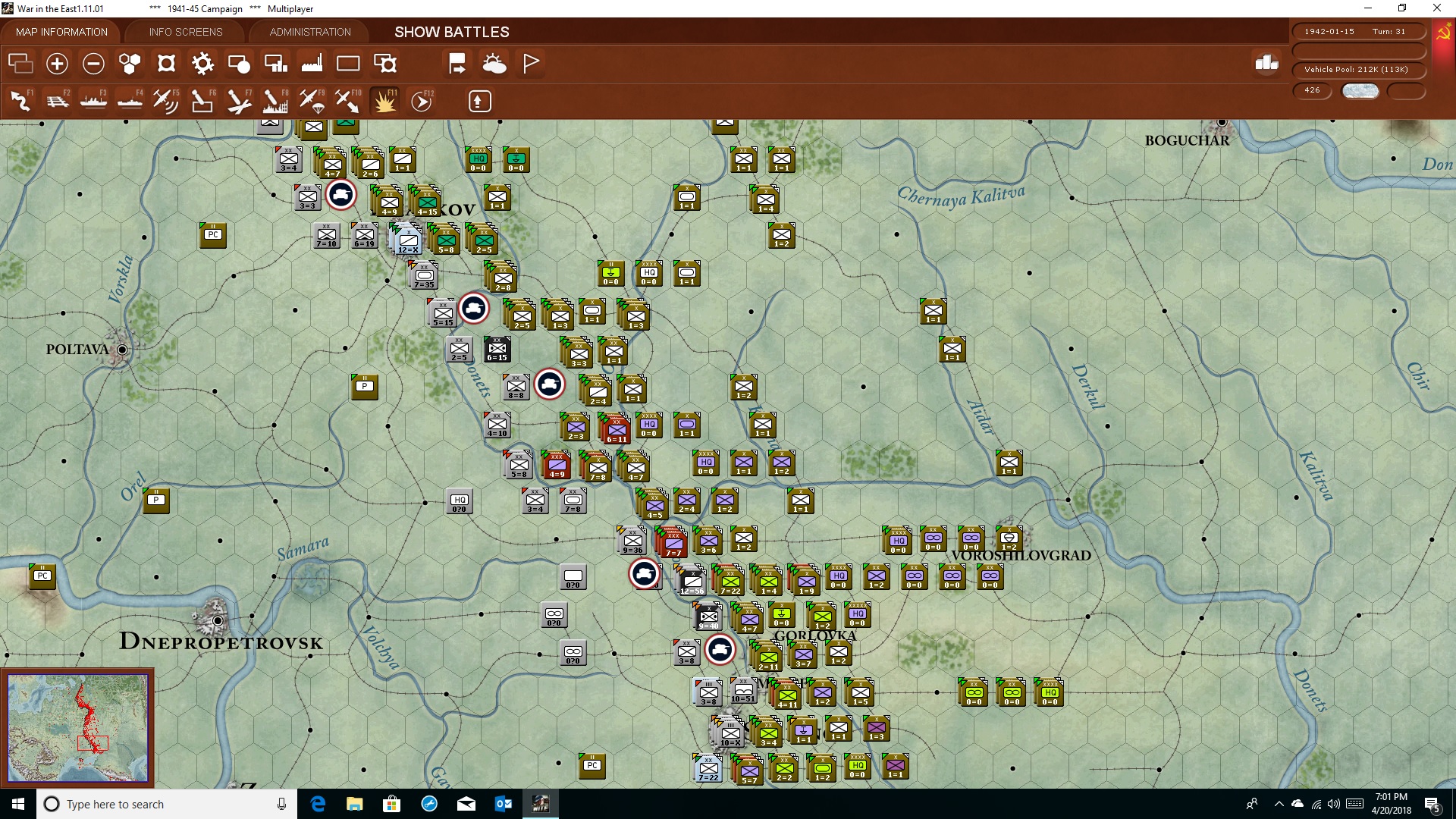Open the ADMINISTRATION tab
Screen dimensions: 1456x819
click(310, 32)
